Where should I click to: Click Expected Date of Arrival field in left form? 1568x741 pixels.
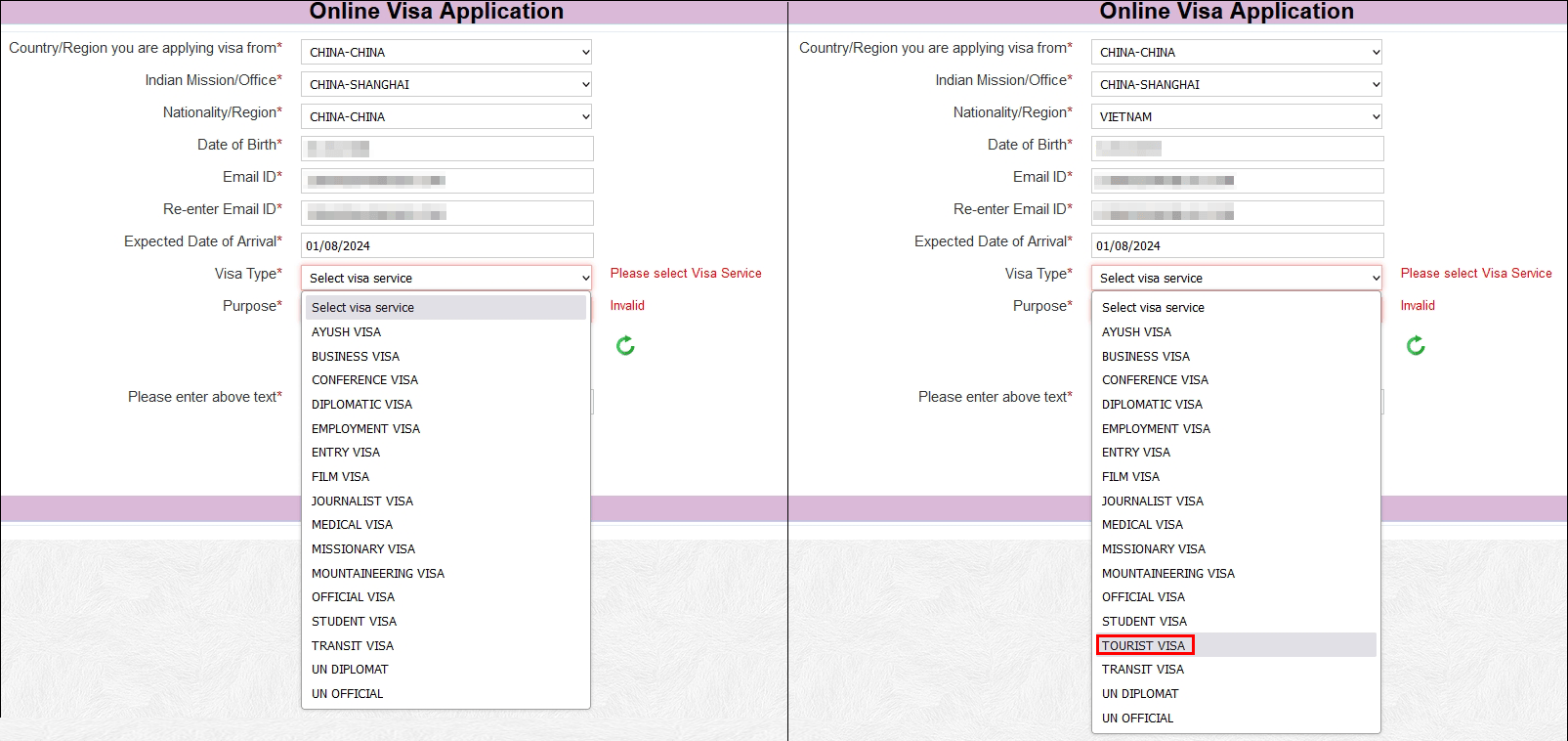(x=446, y=245)
